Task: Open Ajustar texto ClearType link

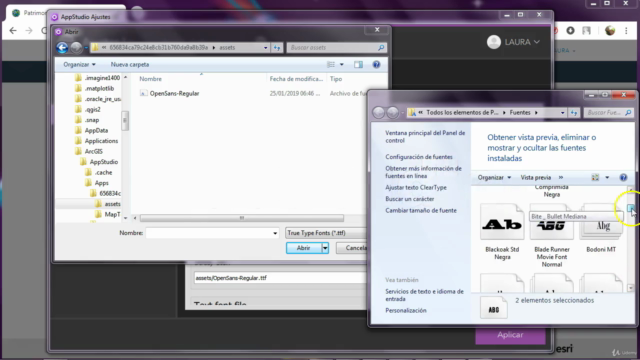Action: pyautogui.click(x=416, y=187)
